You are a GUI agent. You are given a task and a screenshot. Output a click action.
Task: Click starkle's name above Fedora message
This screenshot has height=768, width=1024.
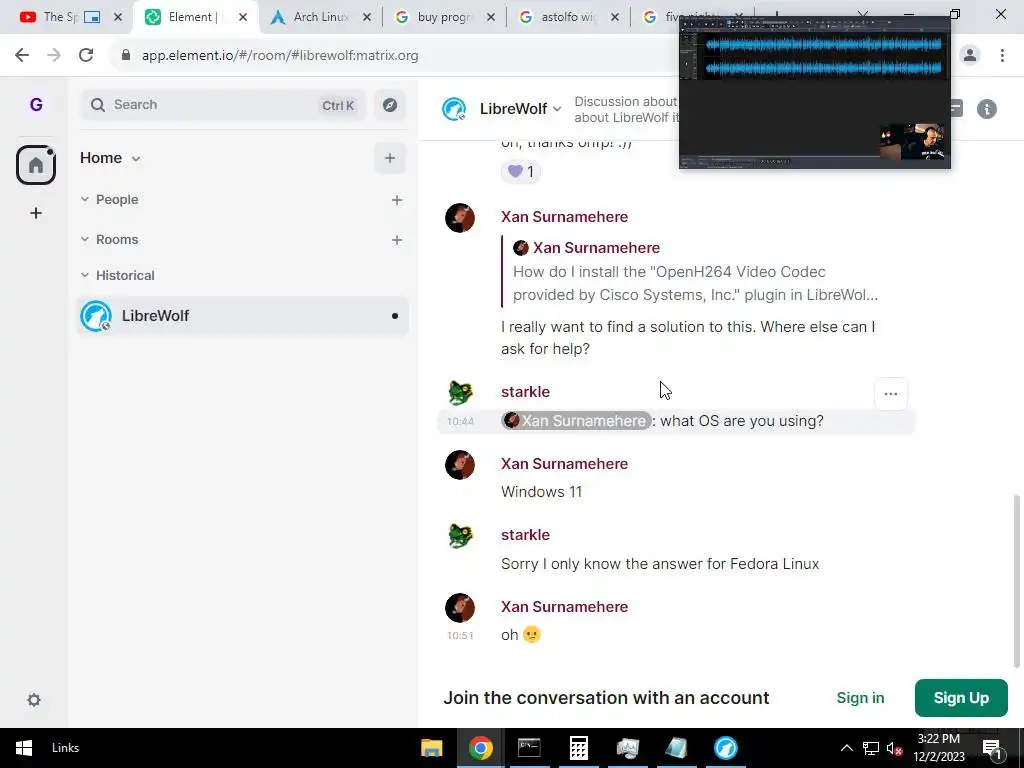coord(525,535)
